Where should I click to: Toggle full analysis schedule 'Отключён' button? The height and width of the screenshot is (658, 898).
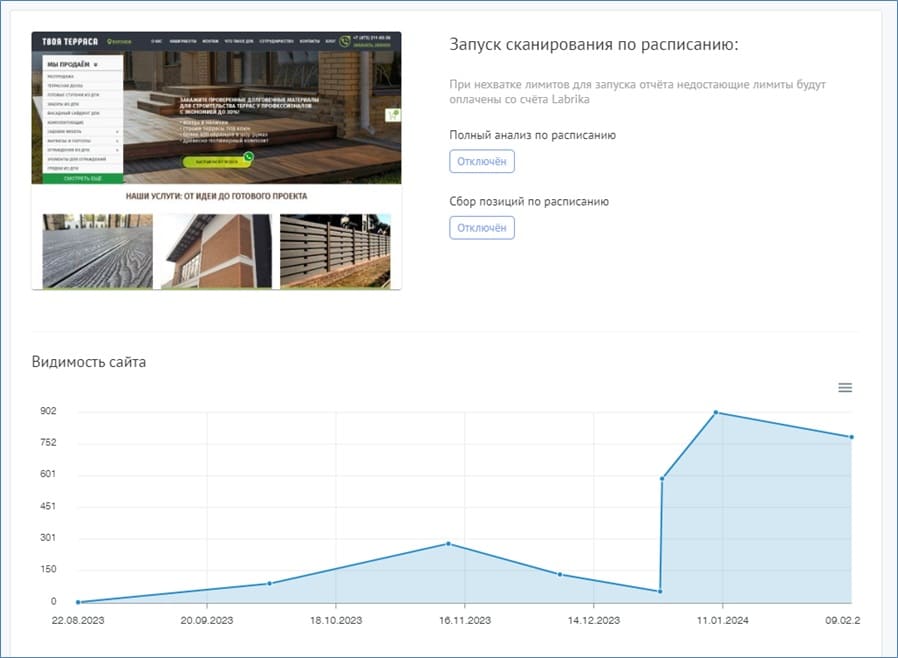click(482, 161)
